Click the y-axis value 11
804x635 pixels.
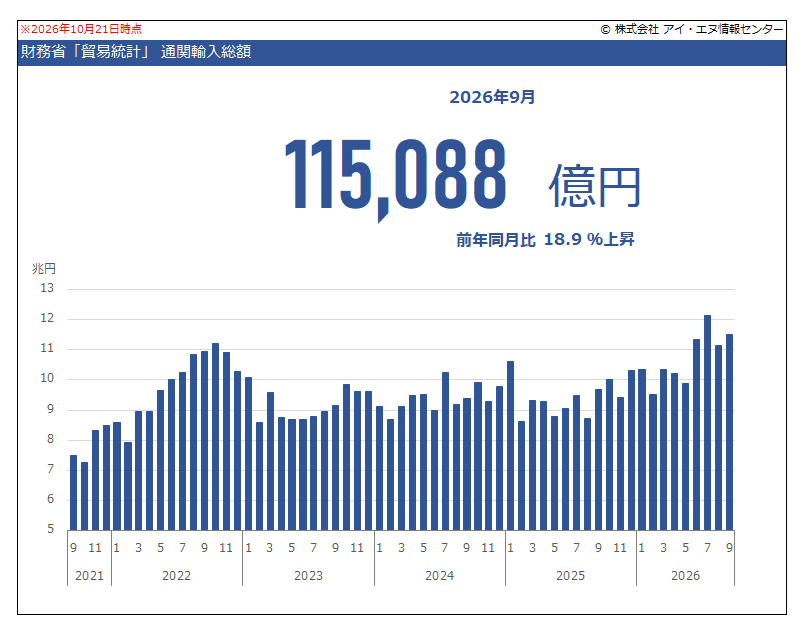[47, 348]
